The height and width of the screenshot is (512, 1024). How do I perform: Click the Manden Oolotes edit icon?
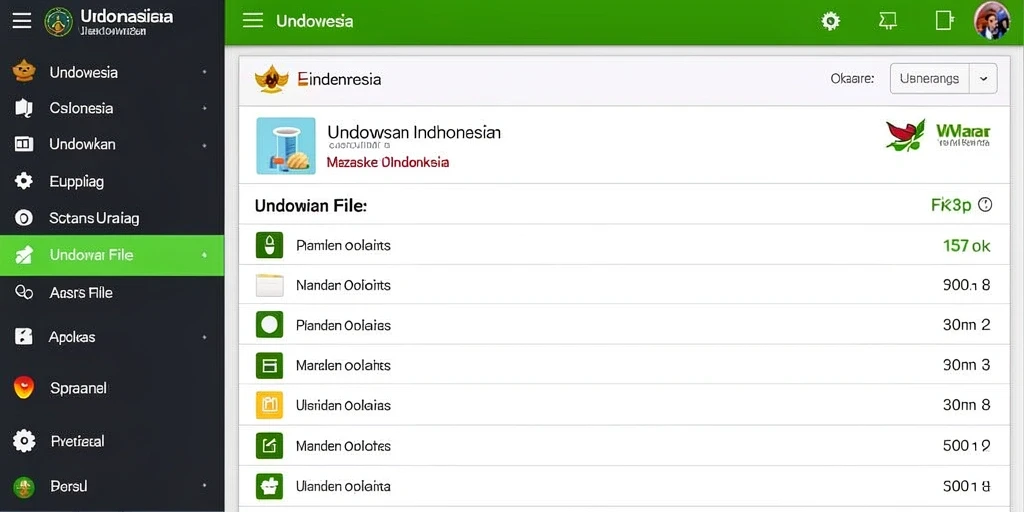[x=269, y=446]
